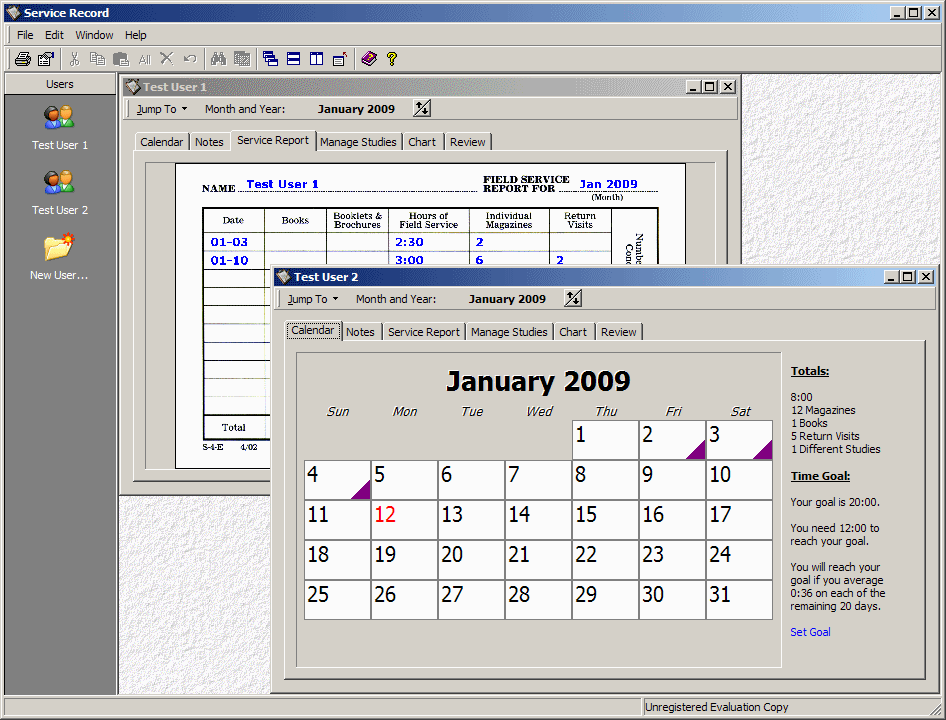Image resolution: width=946 pixels, height=720 pixels.
Task: Open Manage Studies tab in Test User 2 window
Action: (509, 332)
